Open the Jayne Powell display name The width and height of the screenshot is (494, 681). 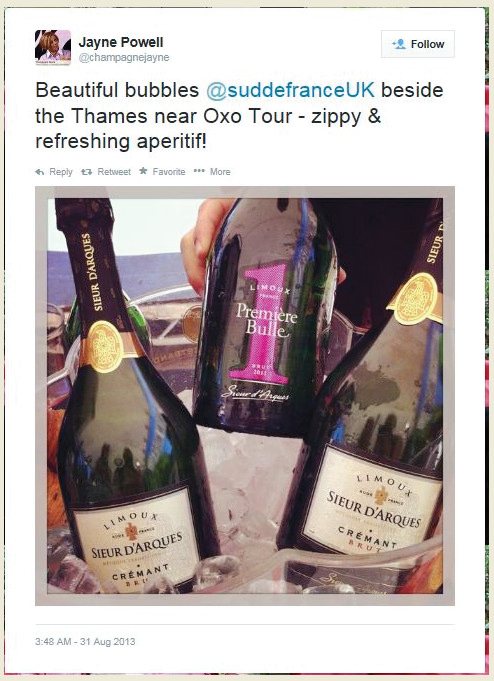[121, 42]
